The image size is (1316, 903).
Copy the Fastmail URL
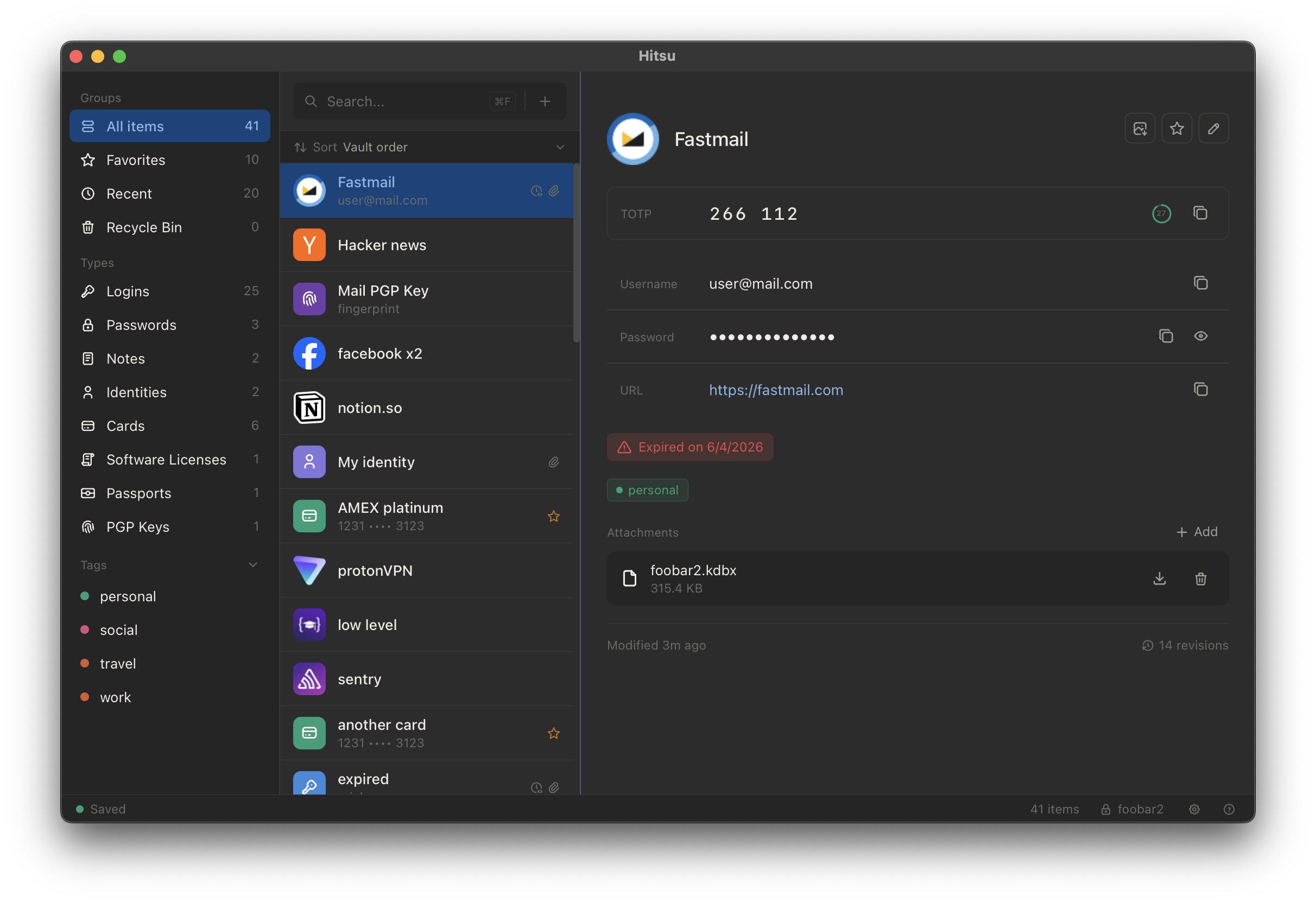point(1200,390)
